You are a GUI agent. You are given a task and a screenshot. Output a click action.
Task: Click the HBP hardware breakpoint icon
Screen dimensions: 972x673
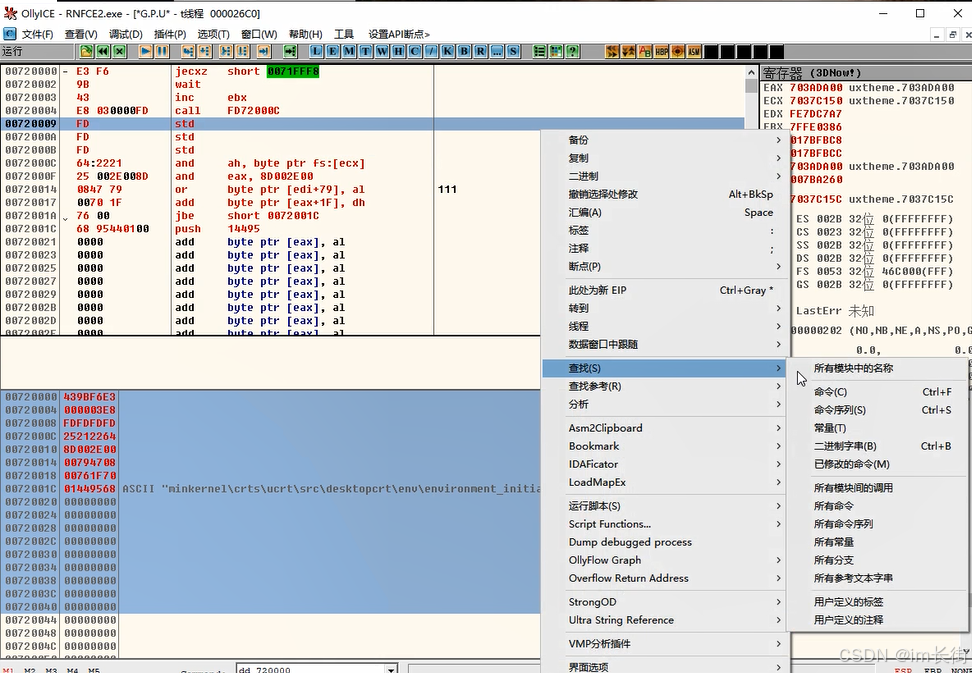coord(661,51)
